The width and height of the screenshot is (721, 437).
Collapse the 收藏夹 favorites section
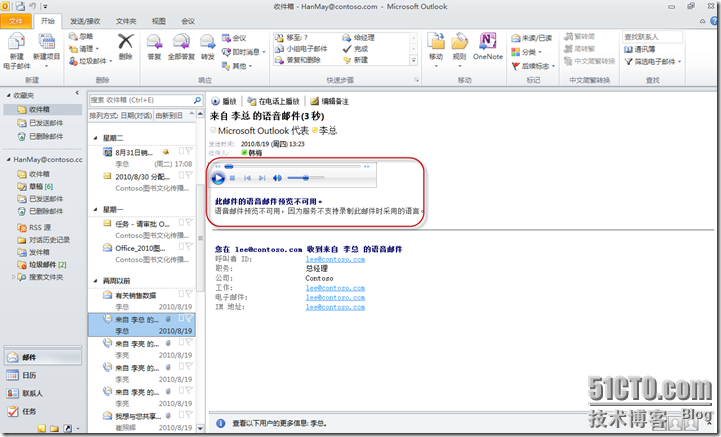pyautogui.click(x=8, y=95)
